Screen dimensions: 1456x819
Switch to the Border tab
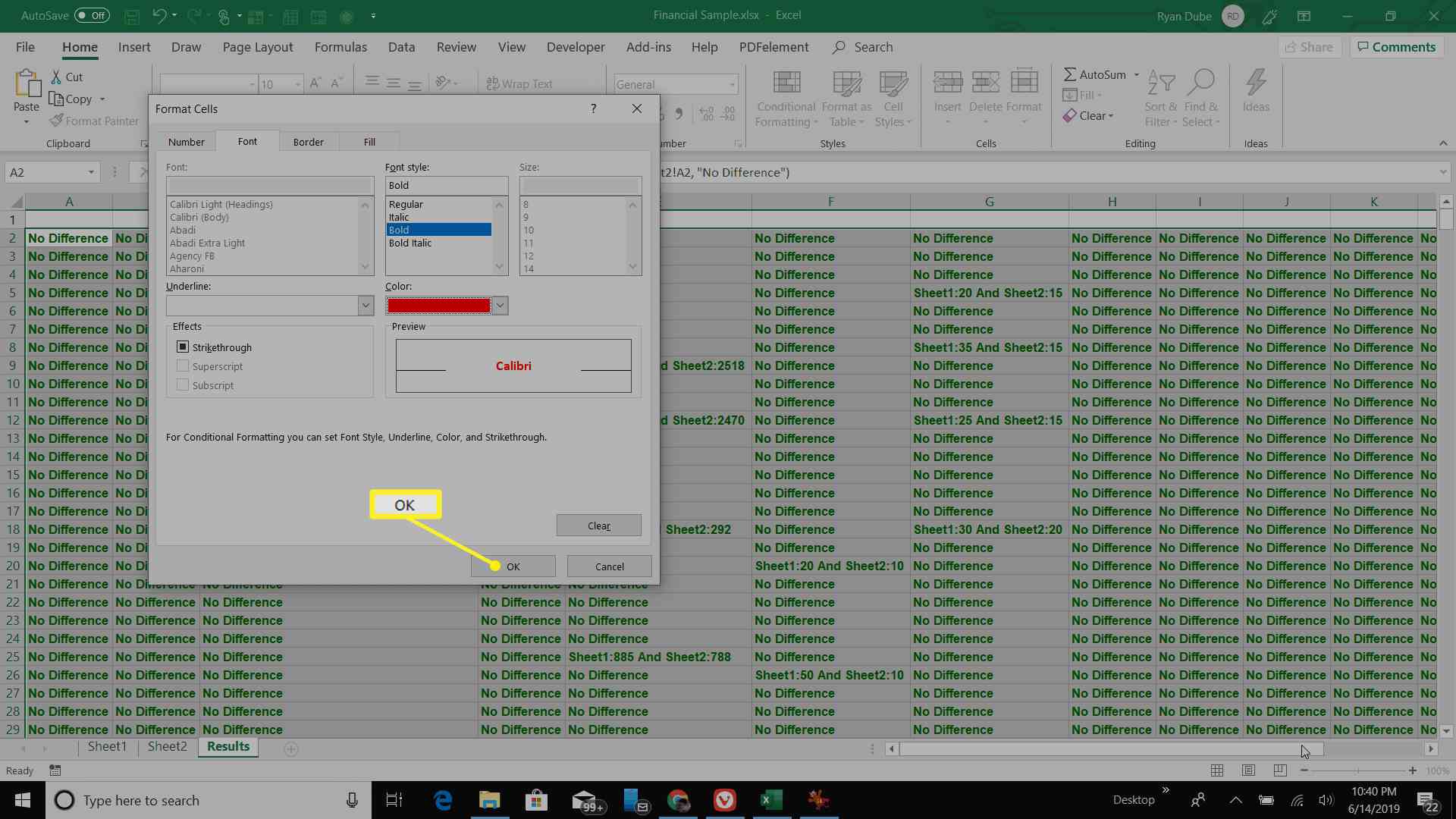tap(308, 141)
